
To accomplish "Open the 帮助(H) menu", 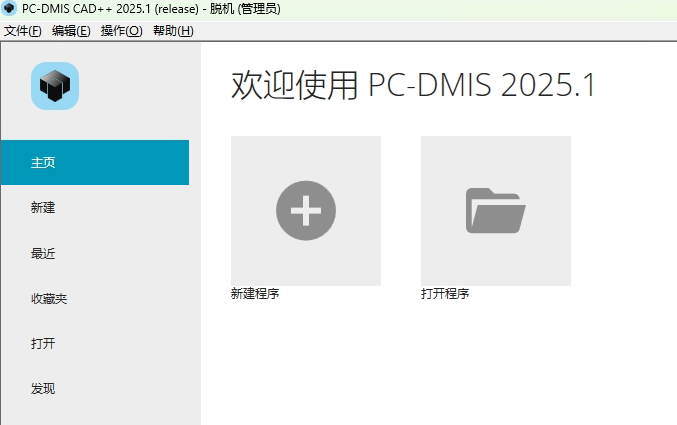I will point(173,31).
